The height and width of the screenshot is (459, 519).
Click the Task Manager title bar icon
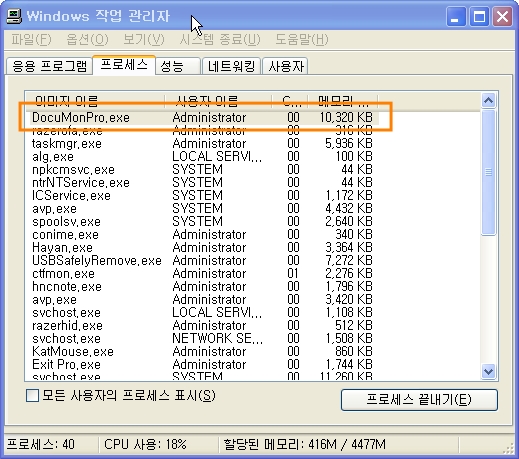[x=14, y=16]
